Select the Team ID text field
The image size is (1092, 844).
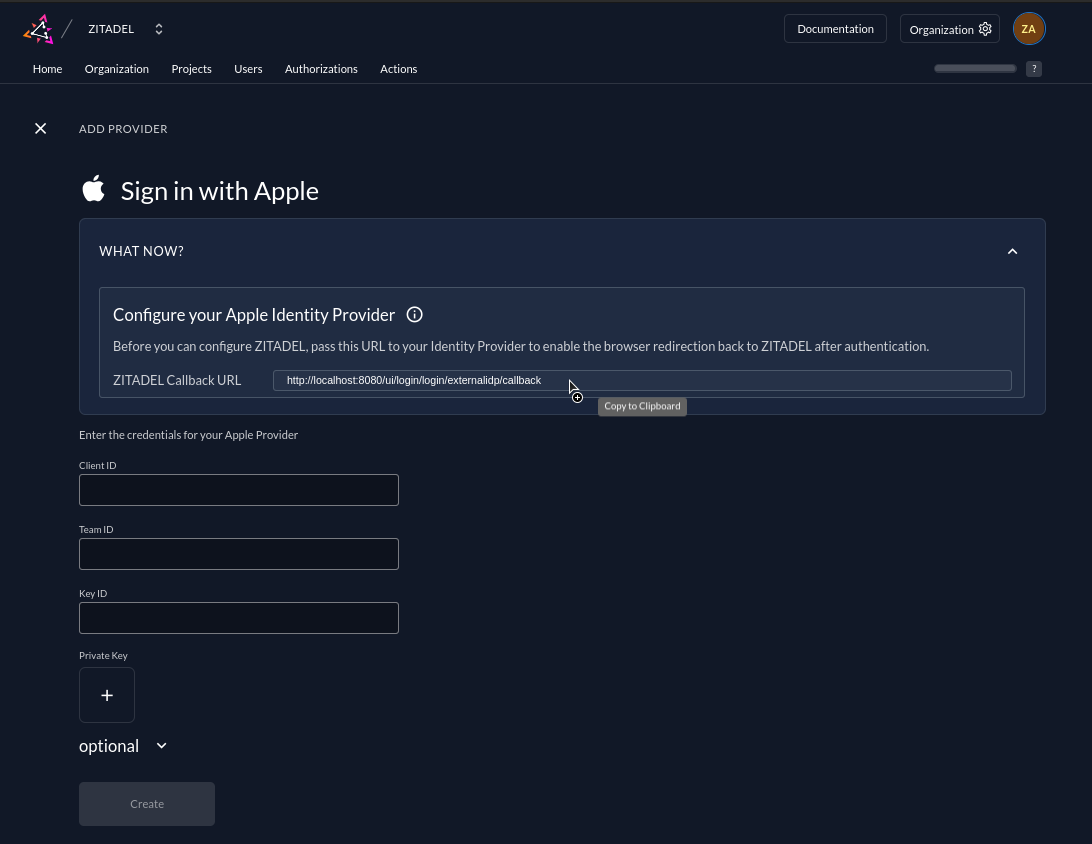238,554
